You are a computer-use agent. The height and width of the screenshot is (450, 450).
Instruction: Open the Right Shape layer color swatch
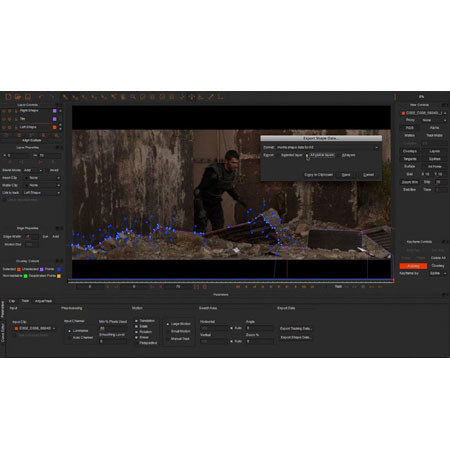[x=55, y=111]
